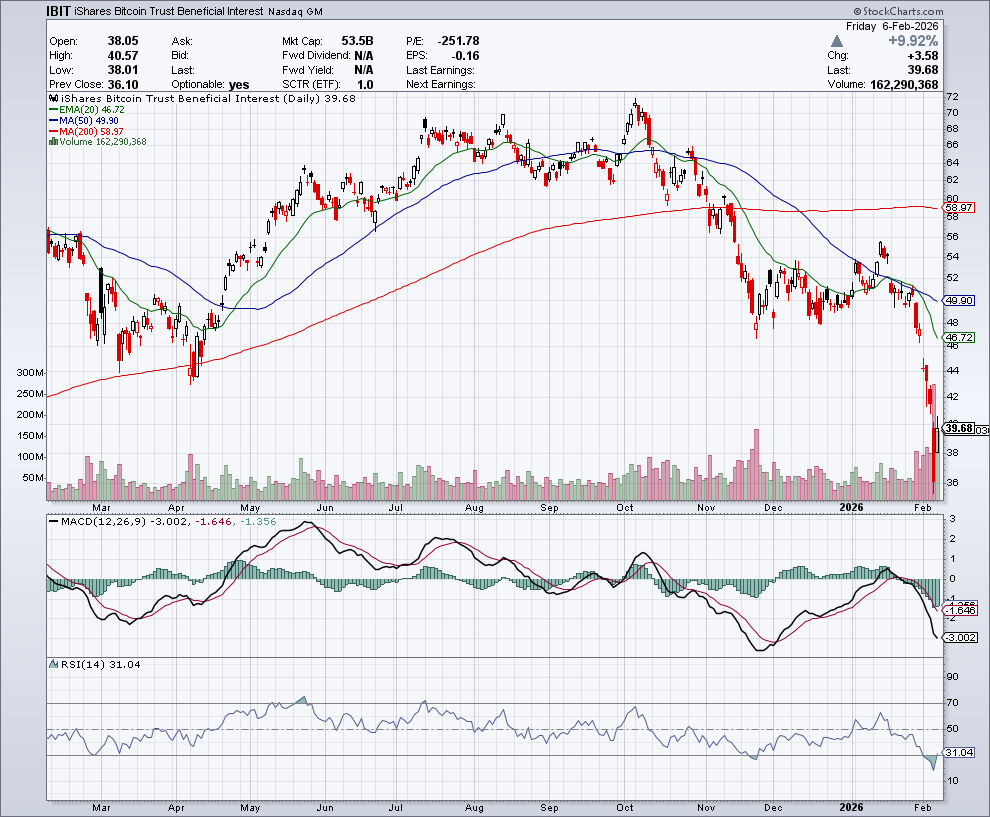Click the -3.002 MACD tag on the right axis

962,638
